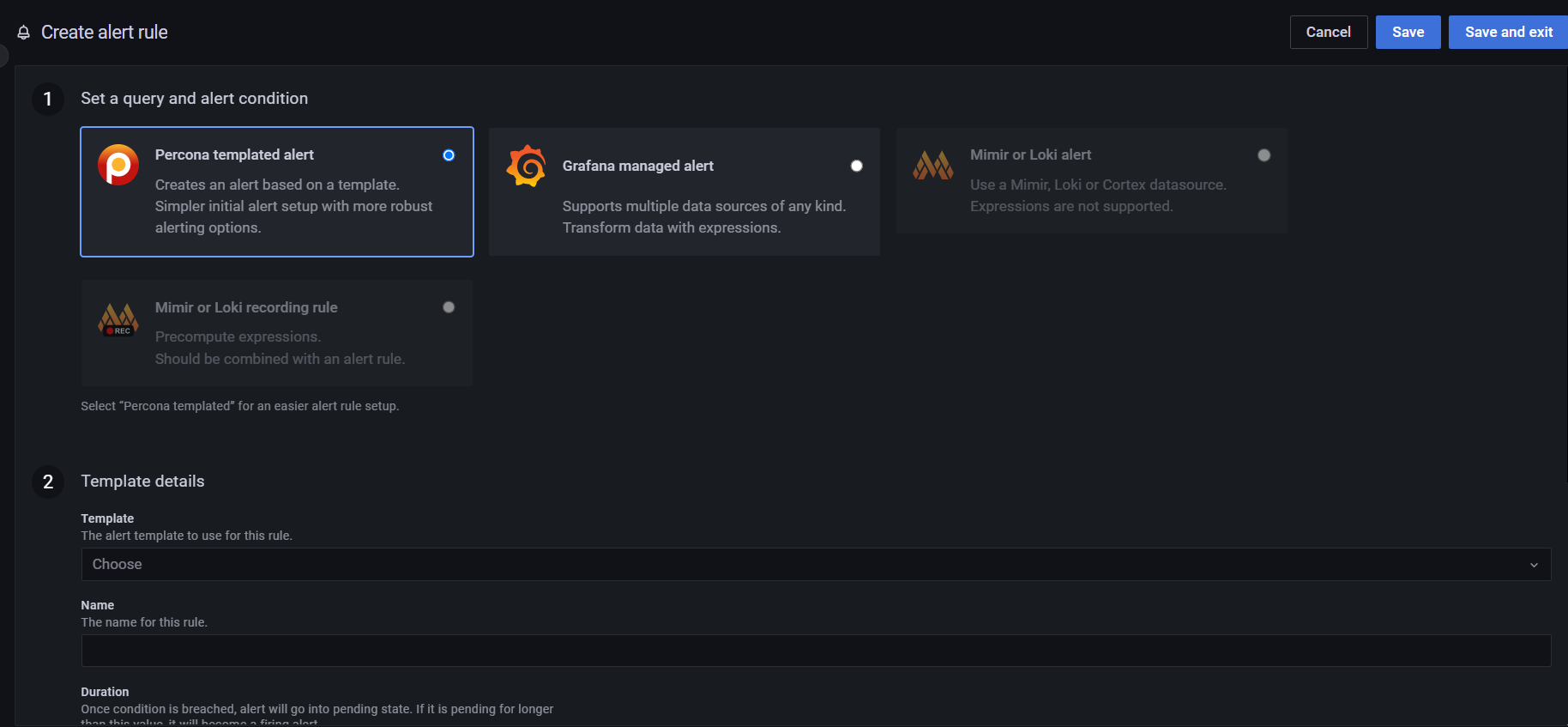Click the Percona templated alert card description
Screen dimensions: 1568x727
(x=293, y=206)
